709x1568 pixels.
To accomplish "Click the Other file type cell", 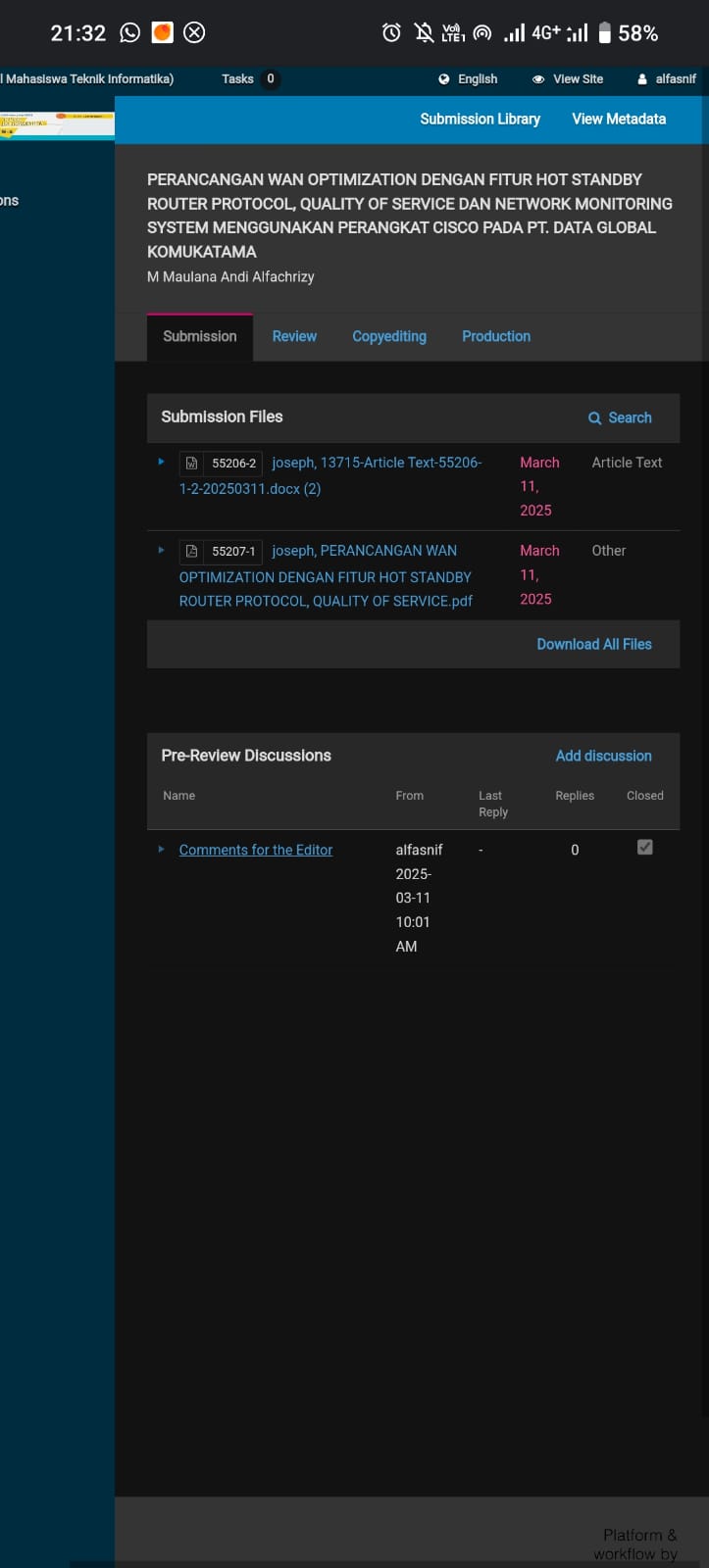I will (609, 551).
